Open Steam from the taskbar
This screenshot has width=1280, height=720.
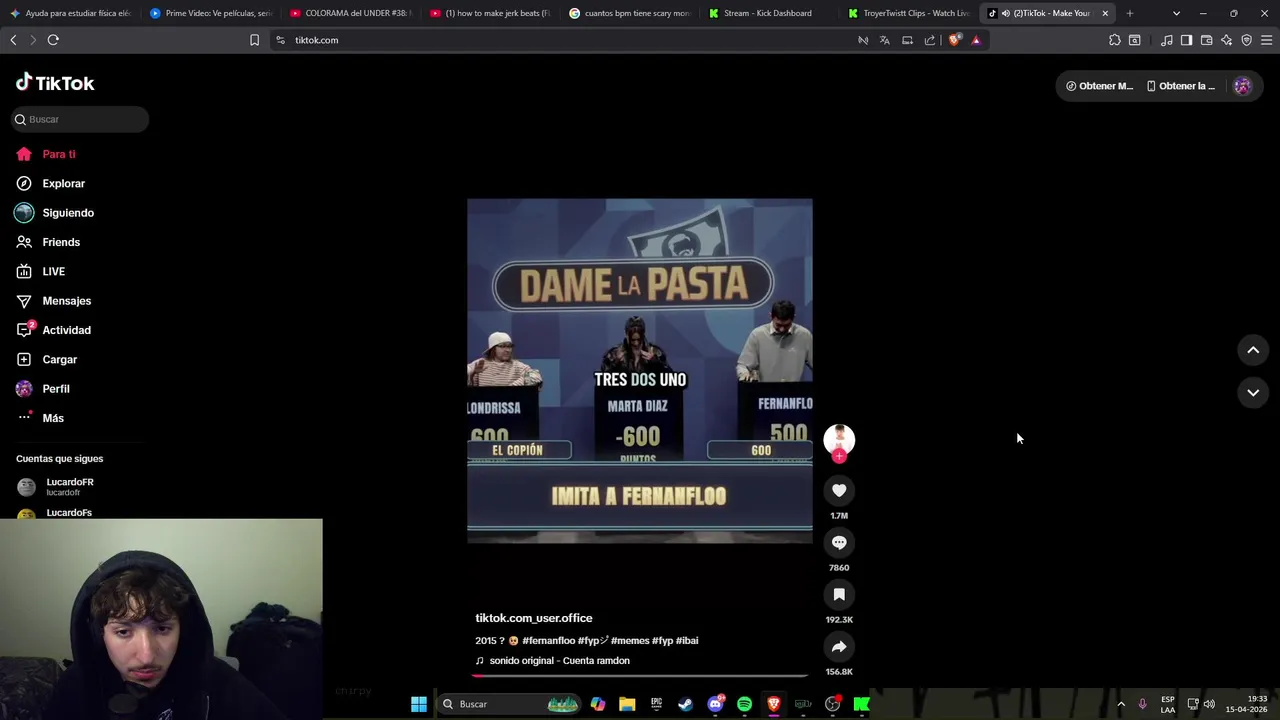click(685, 704)
